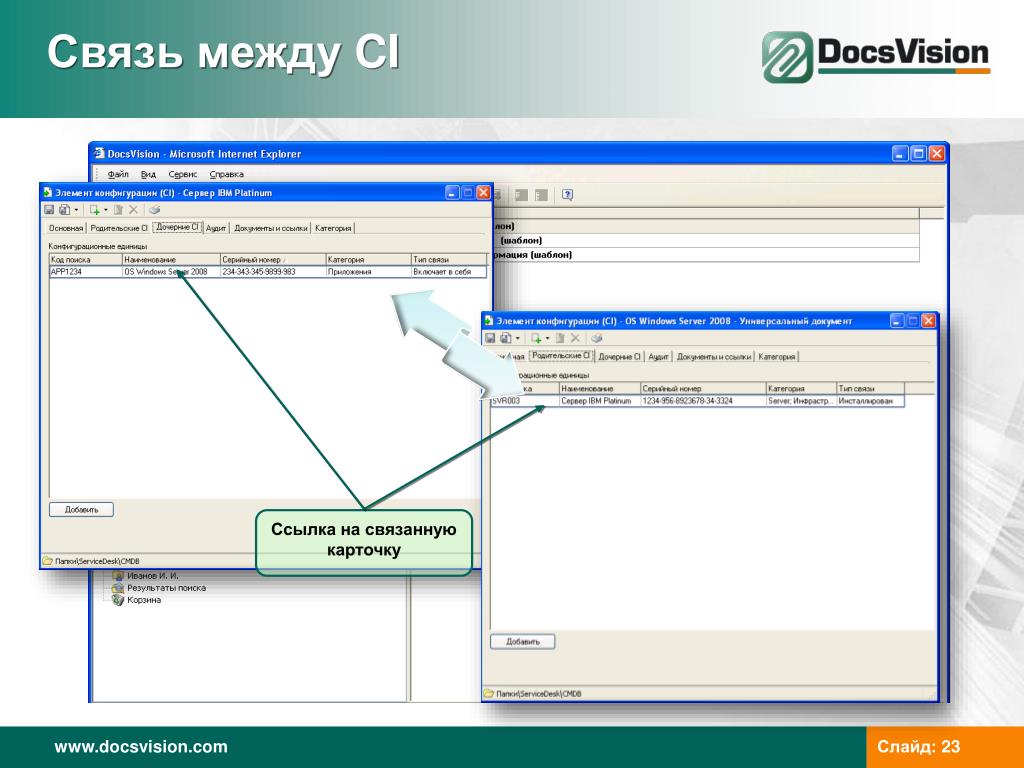The width and height of the screenshot is (1024, 768).
Task: Open Документы и ссылки tab in Сервер IBM Platinum window
Action: 270,228
